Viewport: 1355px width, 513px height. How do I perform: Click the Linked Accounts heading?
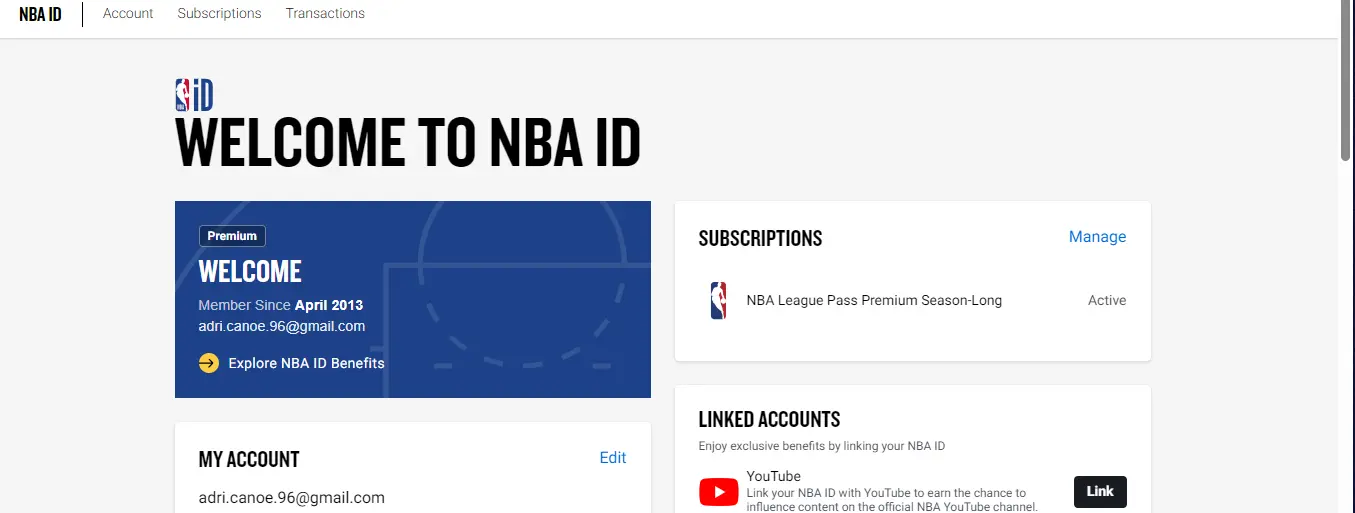click(769, 419)
